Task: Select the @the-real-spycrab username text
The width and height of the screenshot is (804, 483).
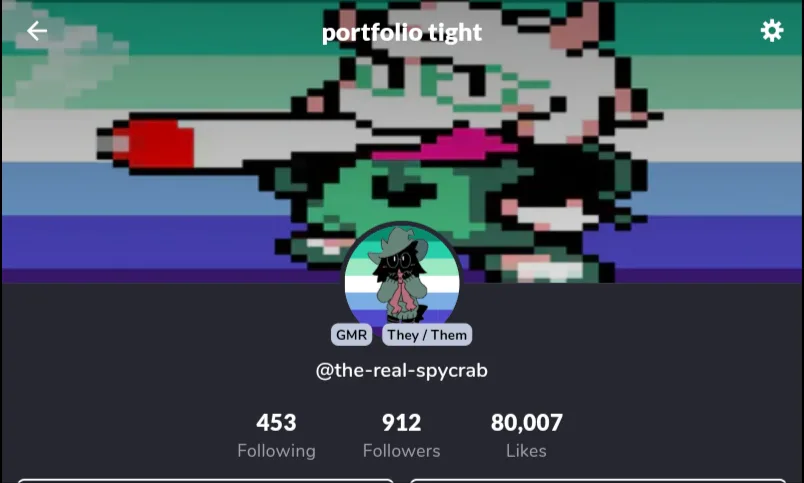Action: pos(401,370)
